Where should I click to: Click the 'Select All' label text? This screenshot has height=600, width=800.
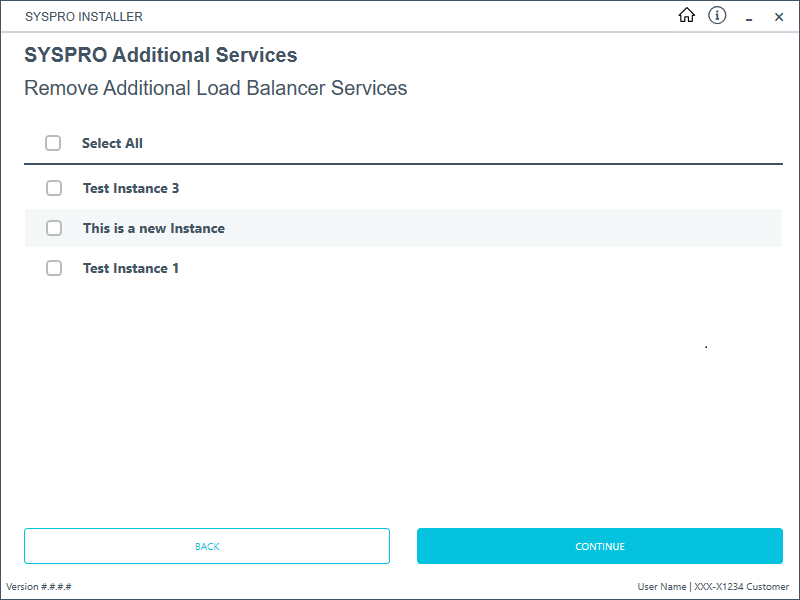(x=112, y=143)
